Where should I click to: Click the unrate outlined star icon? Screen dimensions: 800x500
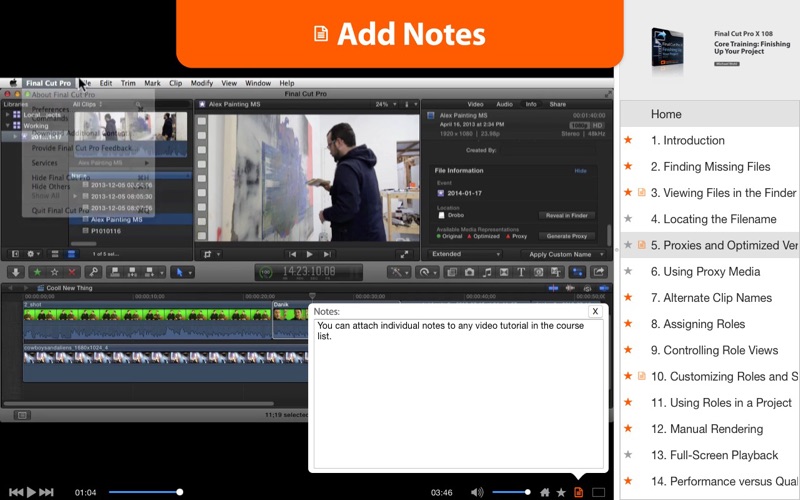click(55, 272)
